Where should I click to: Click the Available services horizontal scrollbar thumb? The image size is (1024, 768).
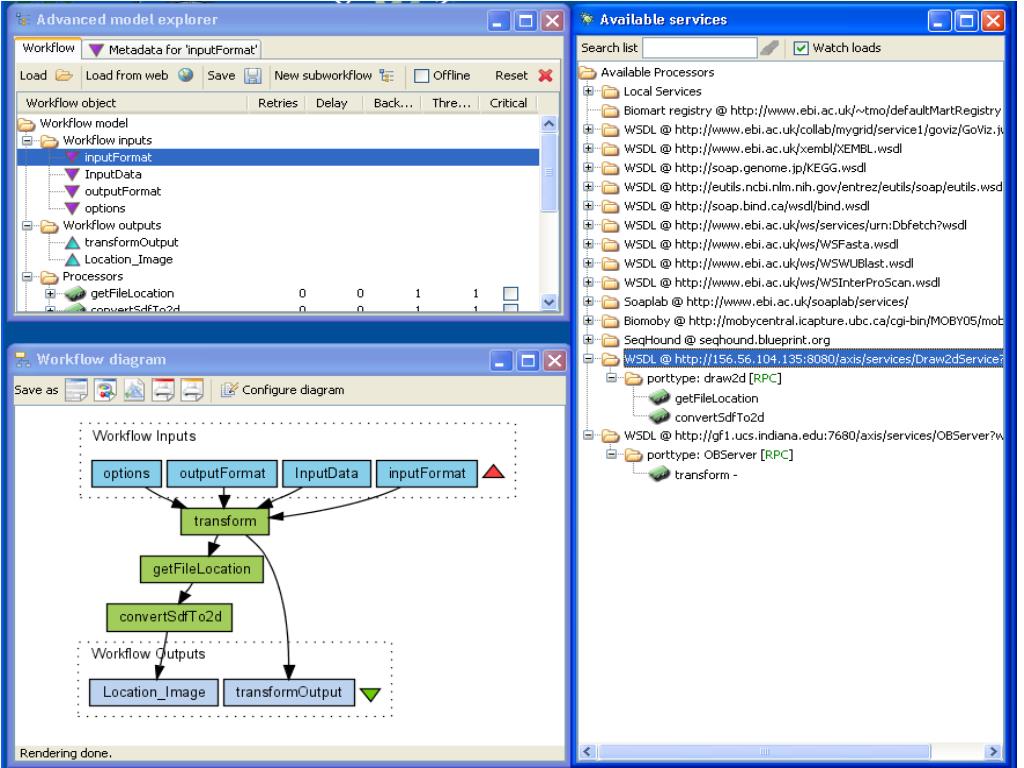tap(764, 751)
